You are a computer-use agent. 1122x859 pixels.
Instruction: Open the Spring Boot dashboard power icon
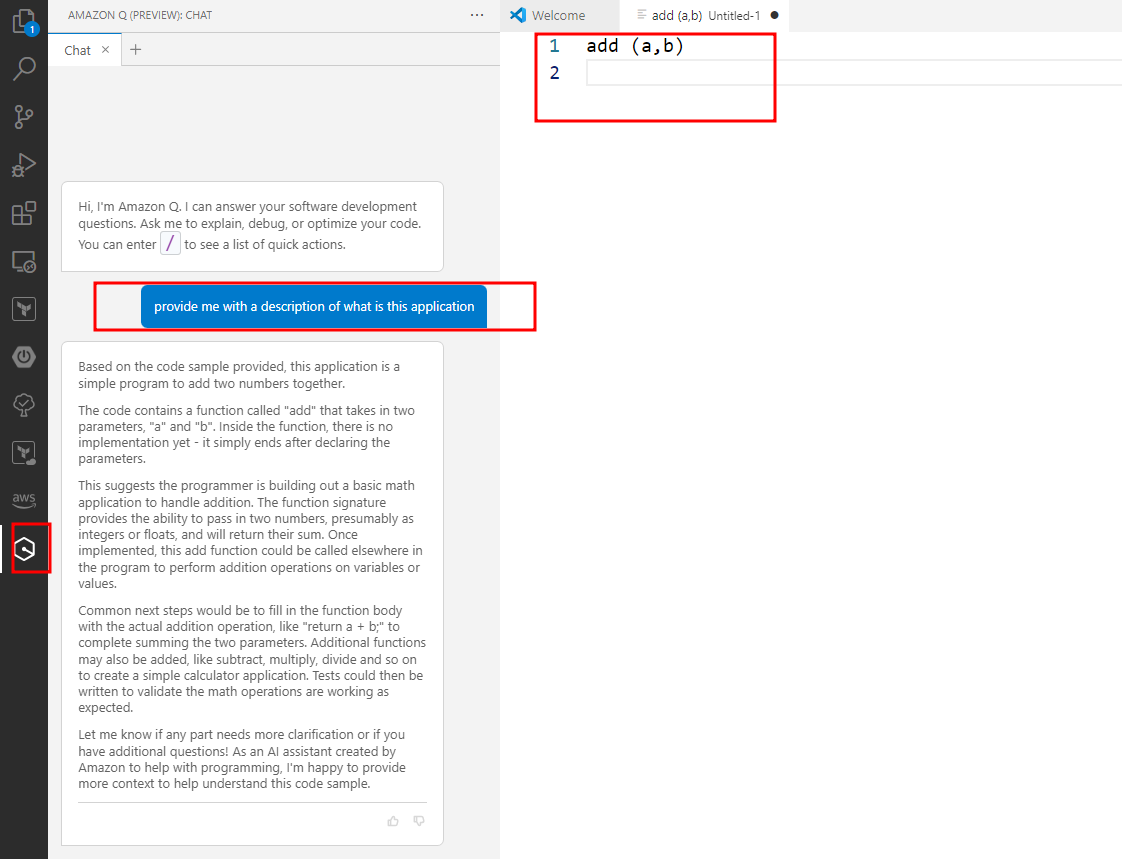(x=24, y=356)
